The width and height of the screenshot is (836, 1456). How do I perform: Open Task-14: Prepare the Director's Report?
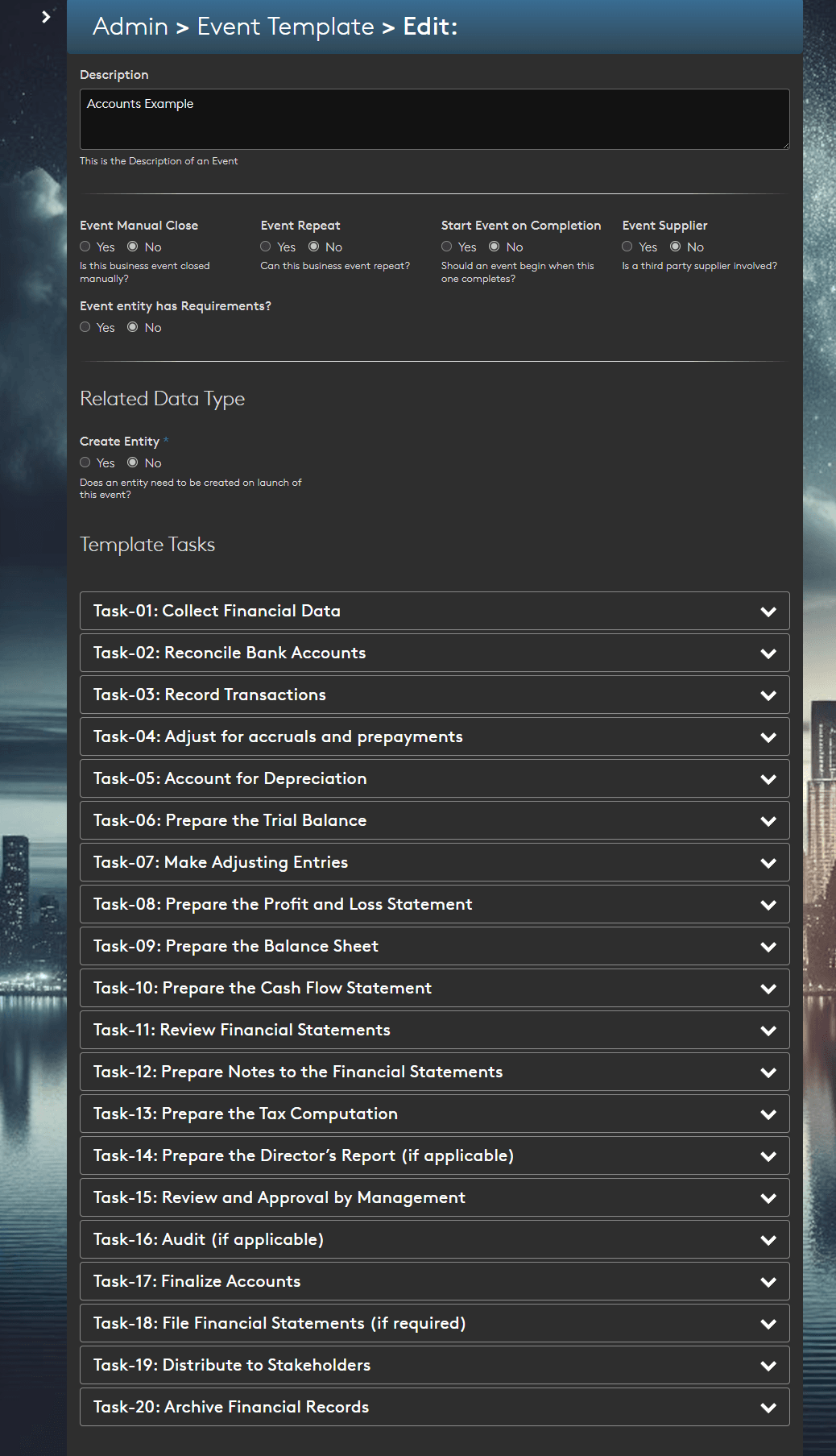coord(434,1155)
